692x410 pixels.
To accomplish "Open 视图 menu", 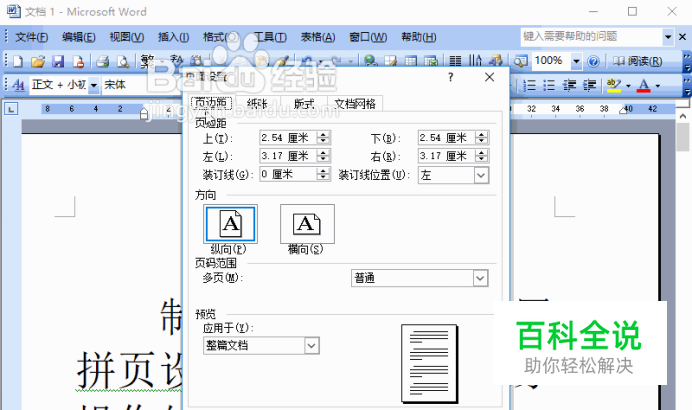I will (x=127, y=37).
